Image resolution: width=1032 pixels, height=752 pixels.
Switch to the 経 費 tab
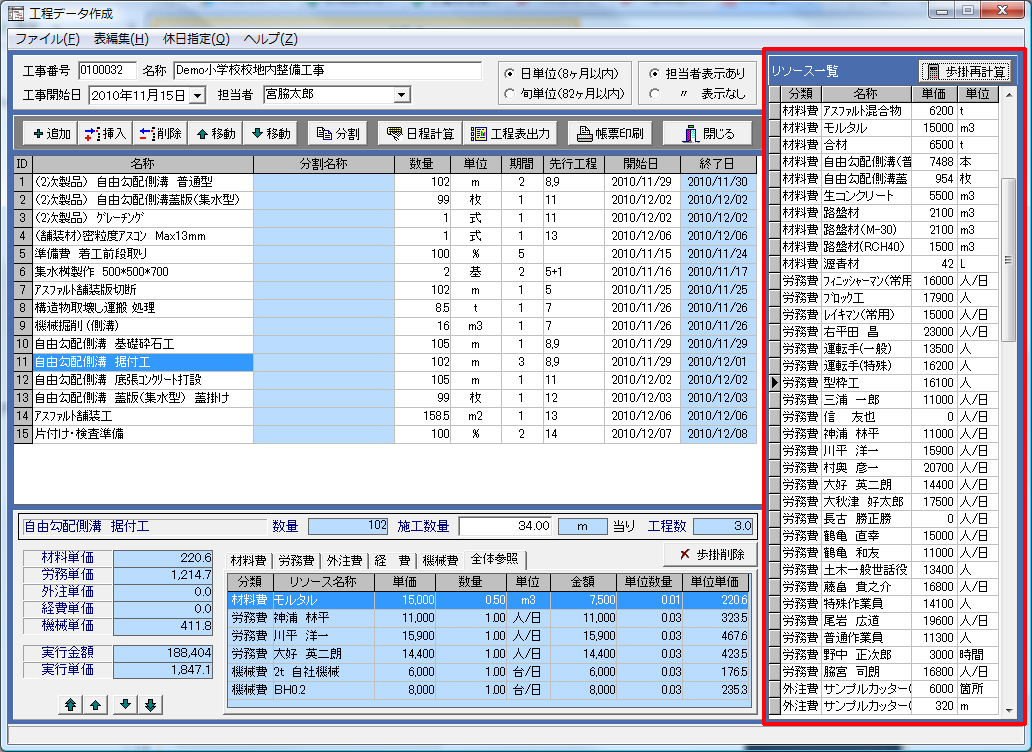coord(392,561)
